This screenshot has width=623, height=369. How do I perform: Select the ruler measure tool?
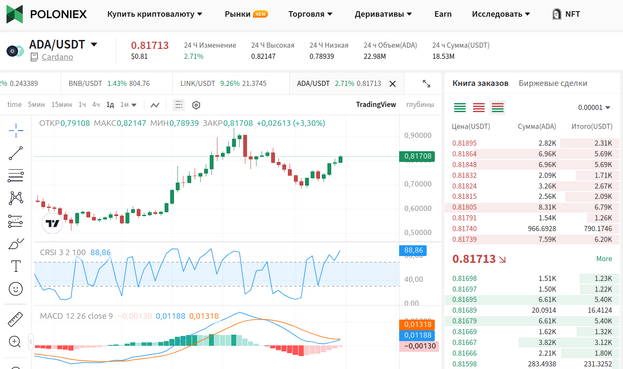pos(16,319)
